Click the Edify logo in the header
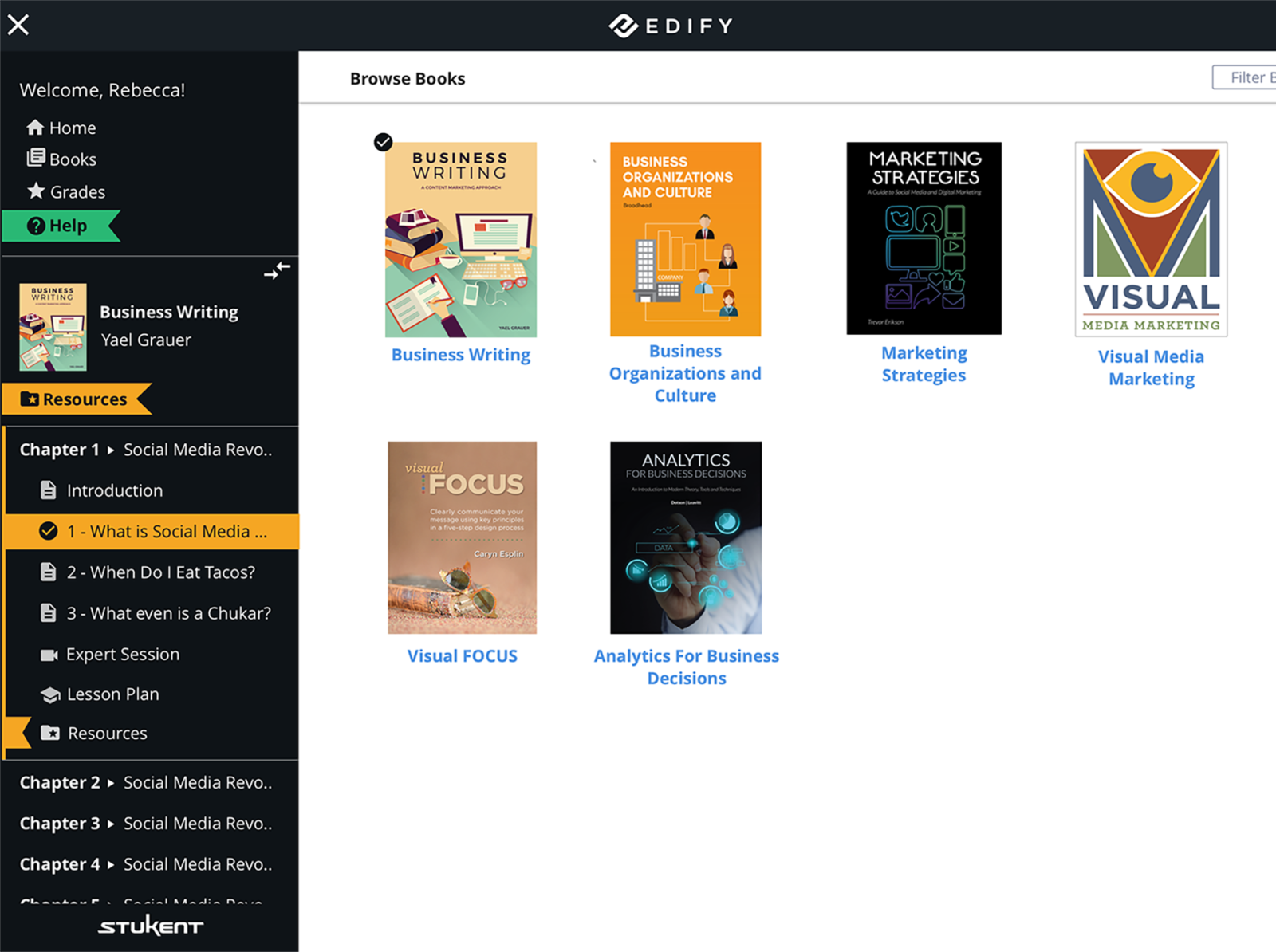Screen dimensions: 1276x952 tap(671, 25)
